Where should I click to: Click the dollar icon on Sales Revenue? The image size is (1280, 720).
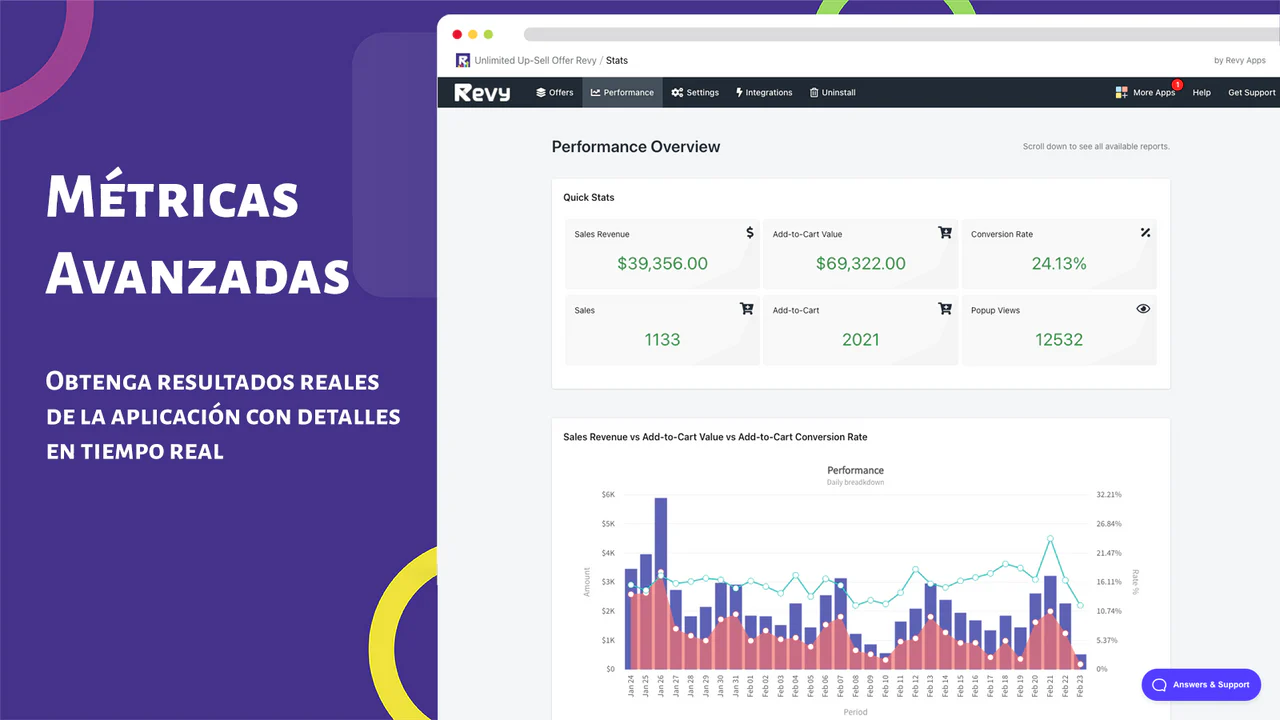pos(750,232)
